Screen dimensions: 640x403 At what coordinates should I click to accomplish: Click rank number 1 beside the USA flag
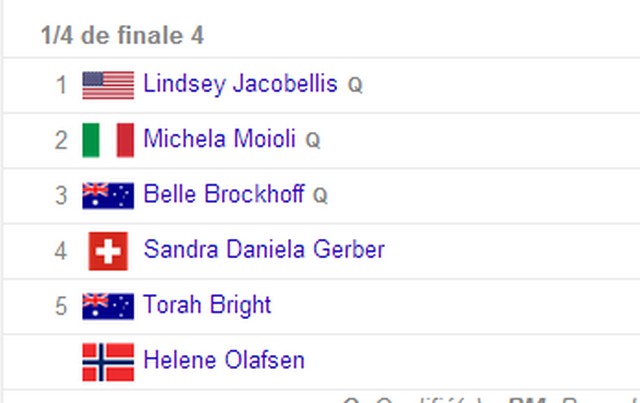61,85
